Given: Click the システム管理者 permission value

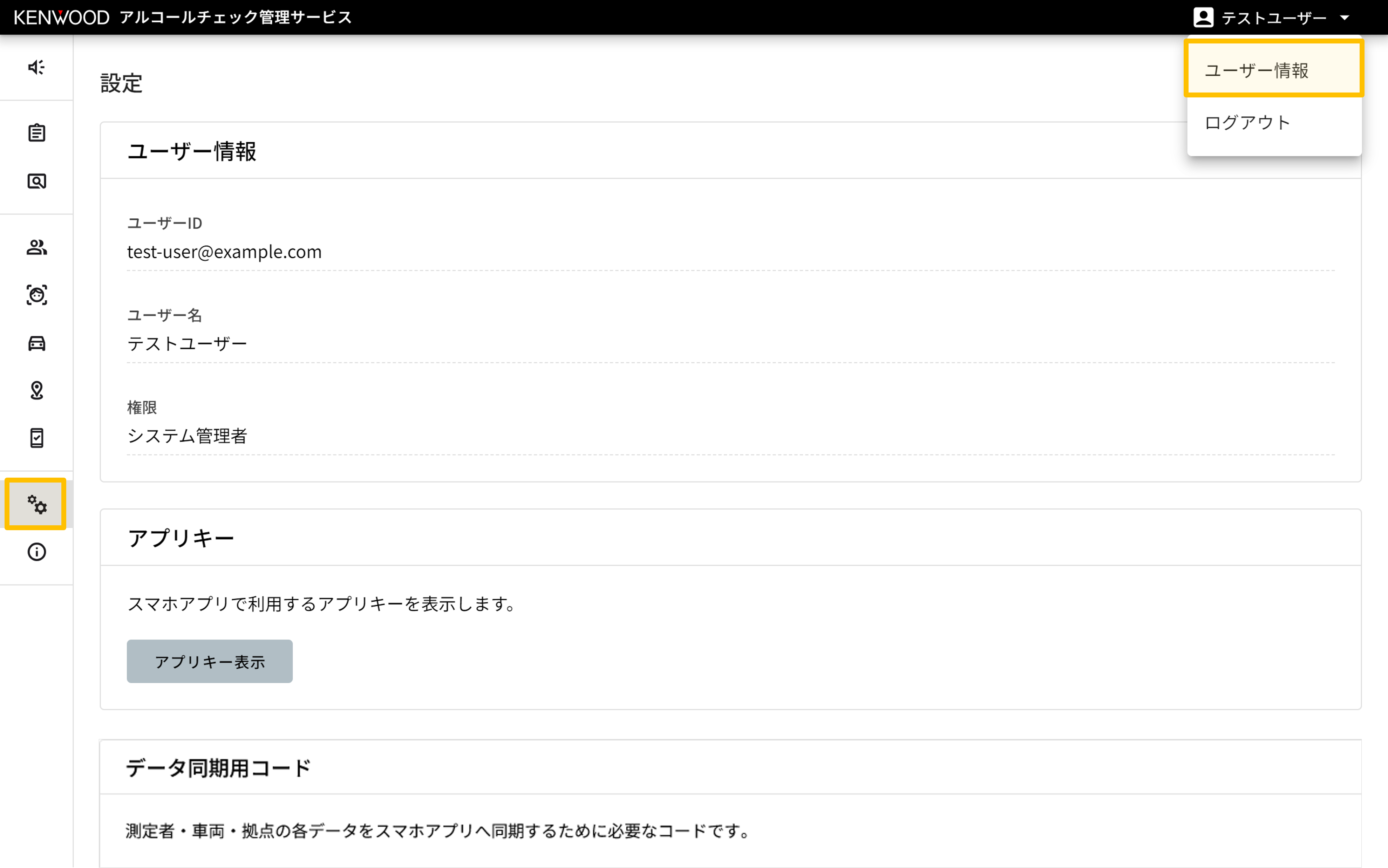Looking at the screenshot, I should click(x=187, y=436).
